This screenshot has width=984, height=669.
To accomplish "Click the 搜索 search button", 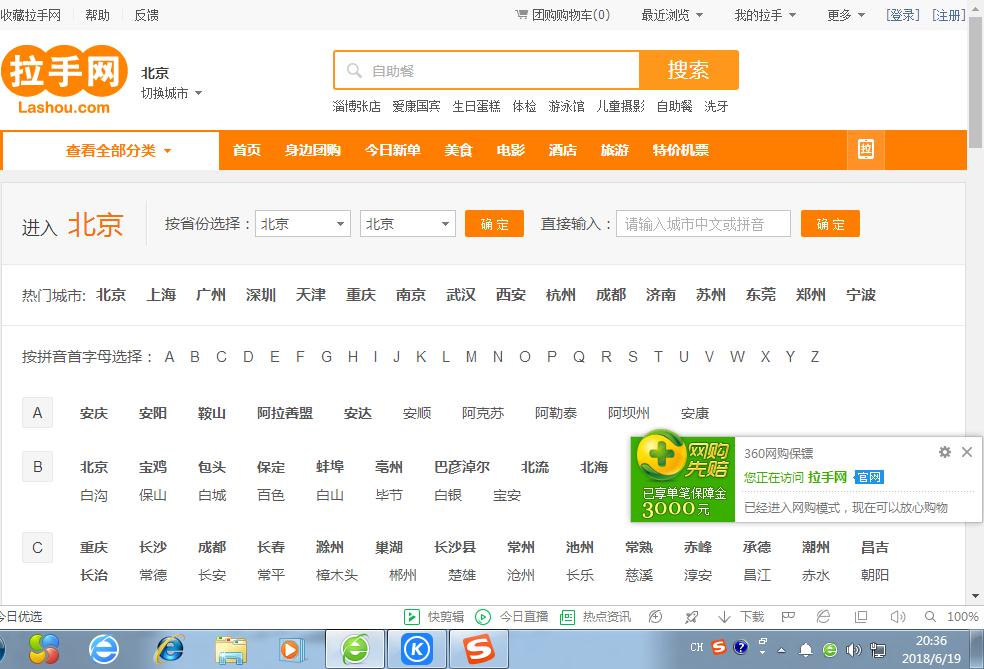I will click(688, 70).
